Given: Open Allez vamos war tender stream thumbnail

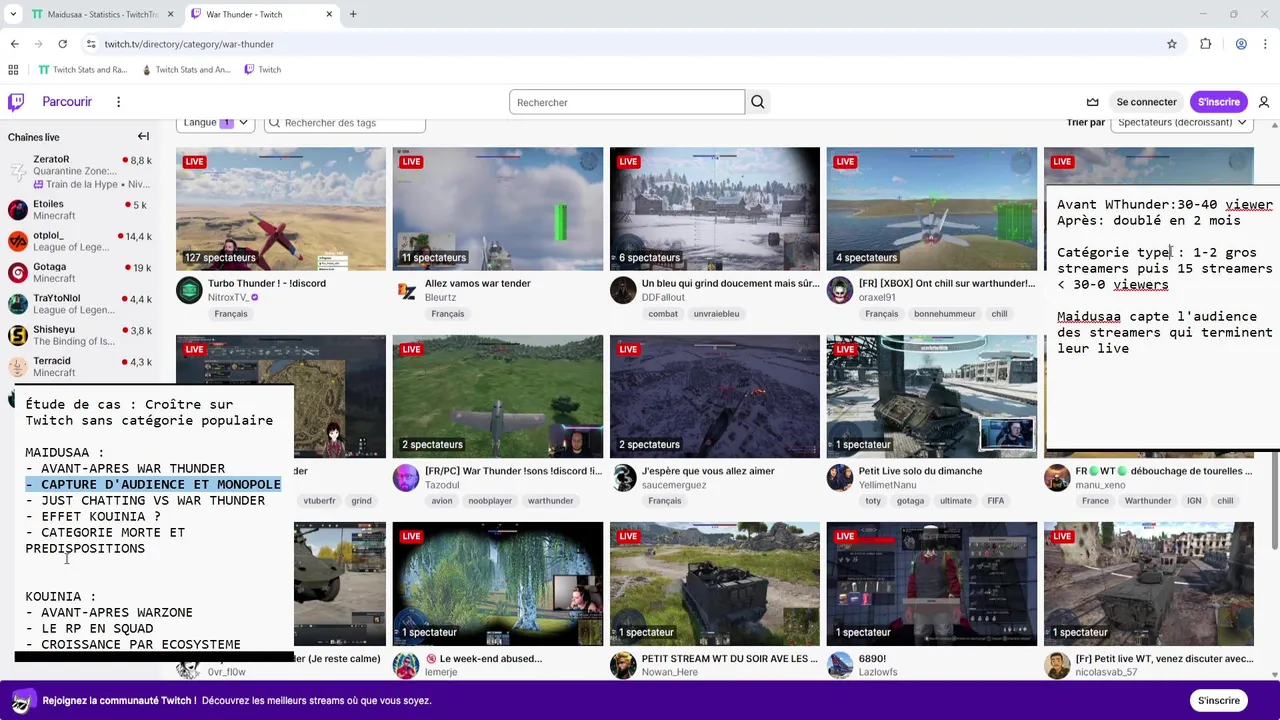Looking at the screenshot, I should (498, 209).
